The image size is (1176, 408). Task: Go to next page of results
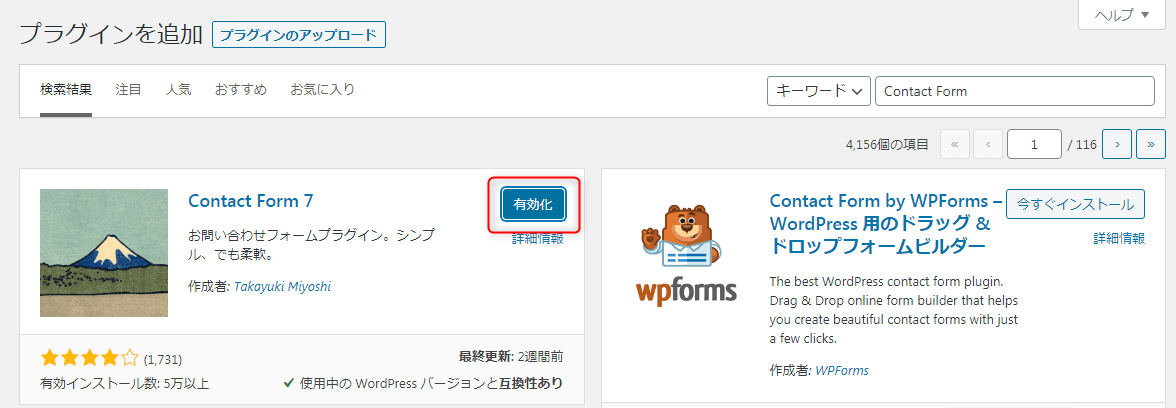(1118, 144)
